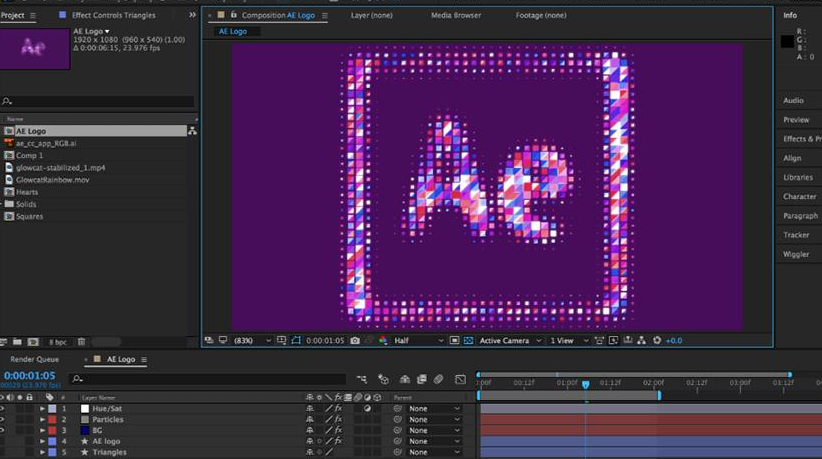
Task: Toggle Hide Shy Layers icon
Action: (x=405, y=379)
